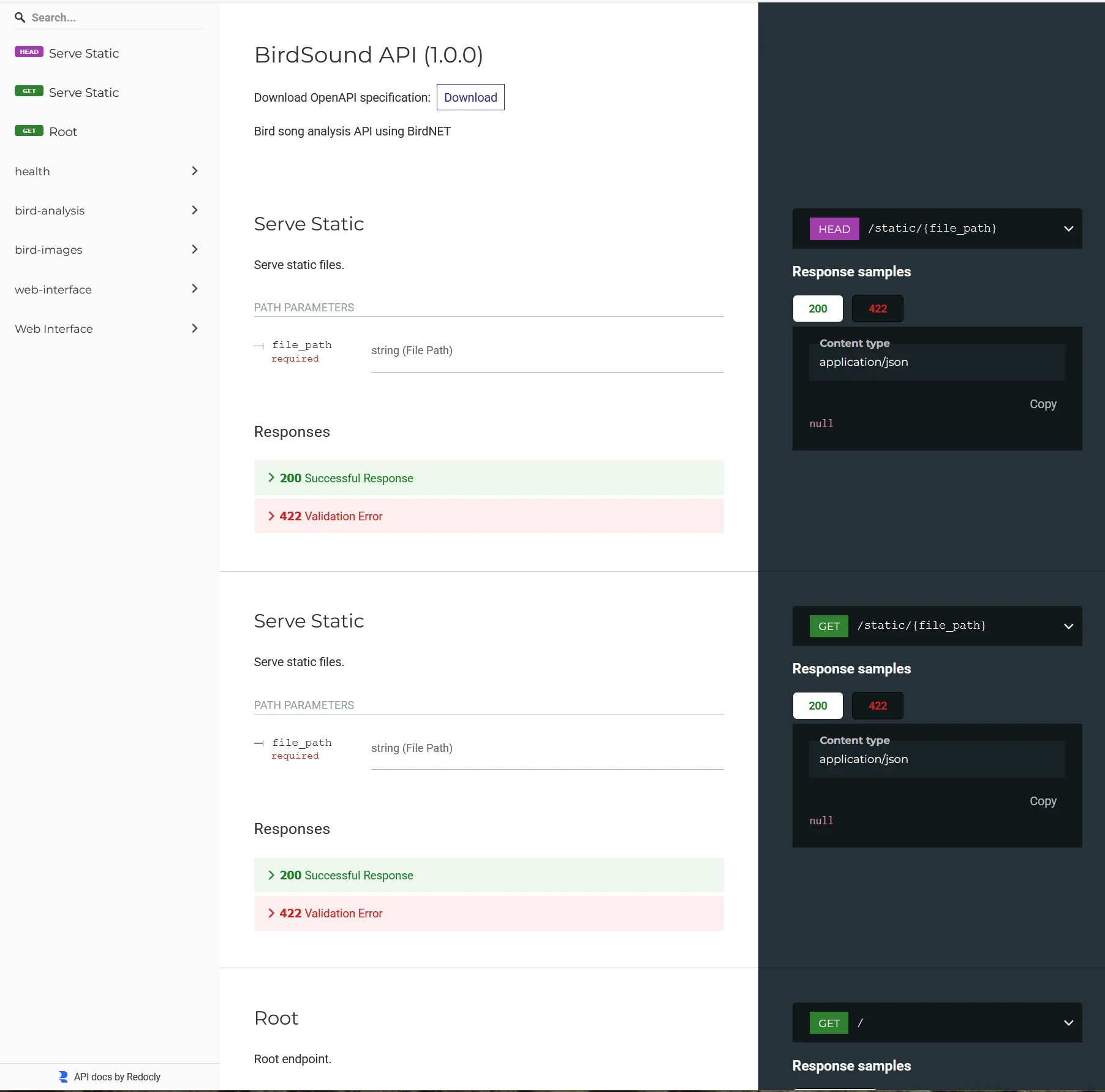The image size is (1105, 1092).
Task: Click the GET badge beside second Serve Static entry
Action: (x=28, y=91)
